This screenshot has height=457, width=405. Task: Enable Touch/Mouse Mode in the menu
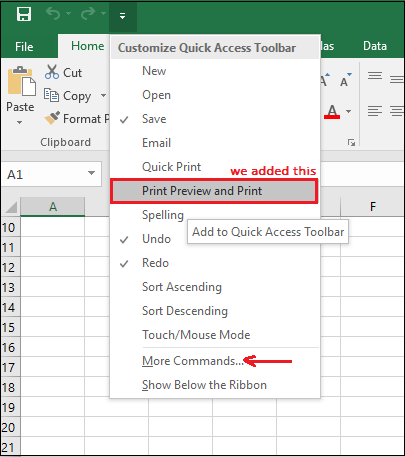(x=215, y=335)
